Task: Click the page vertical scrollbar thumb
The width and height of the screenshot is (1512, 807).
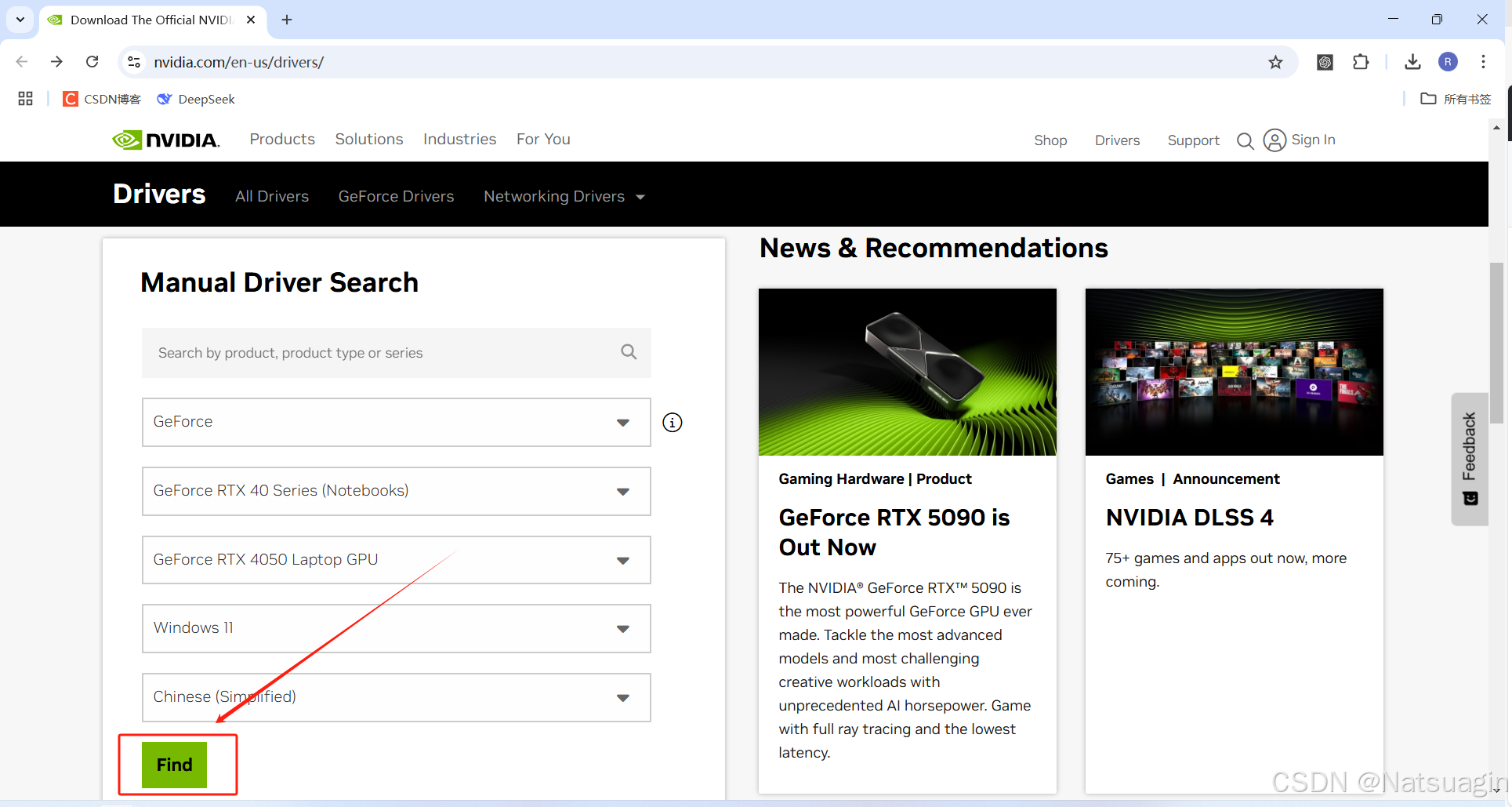Action: tap(1496, 343)
